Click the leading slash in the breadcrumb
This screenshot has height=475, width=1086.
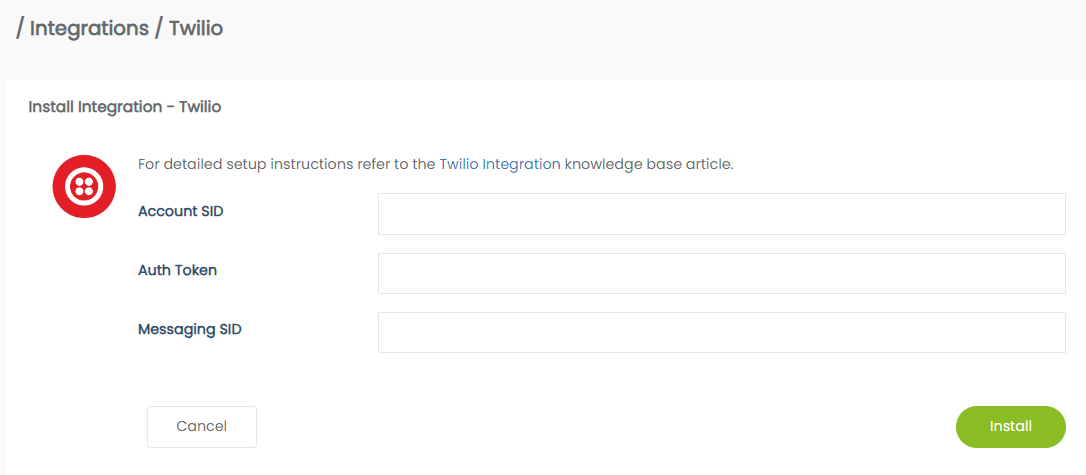point(20,28)
